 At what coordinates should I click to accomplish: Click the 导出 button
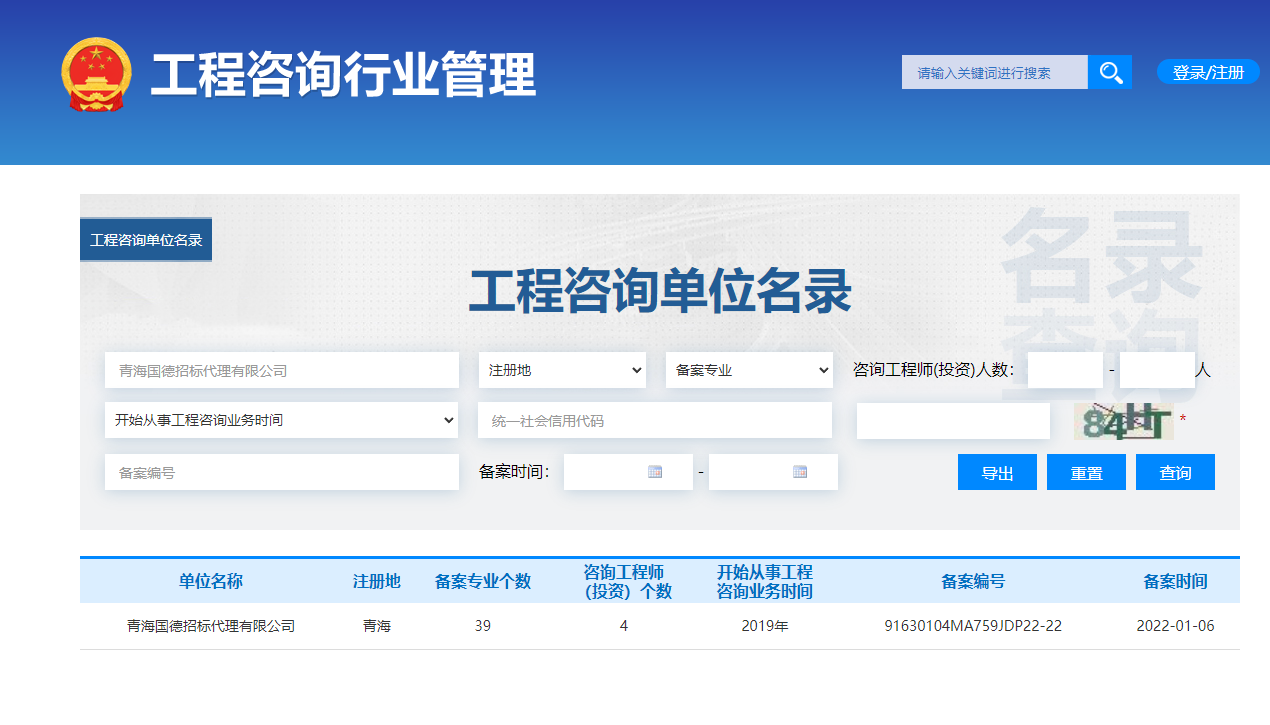[997, 473]
